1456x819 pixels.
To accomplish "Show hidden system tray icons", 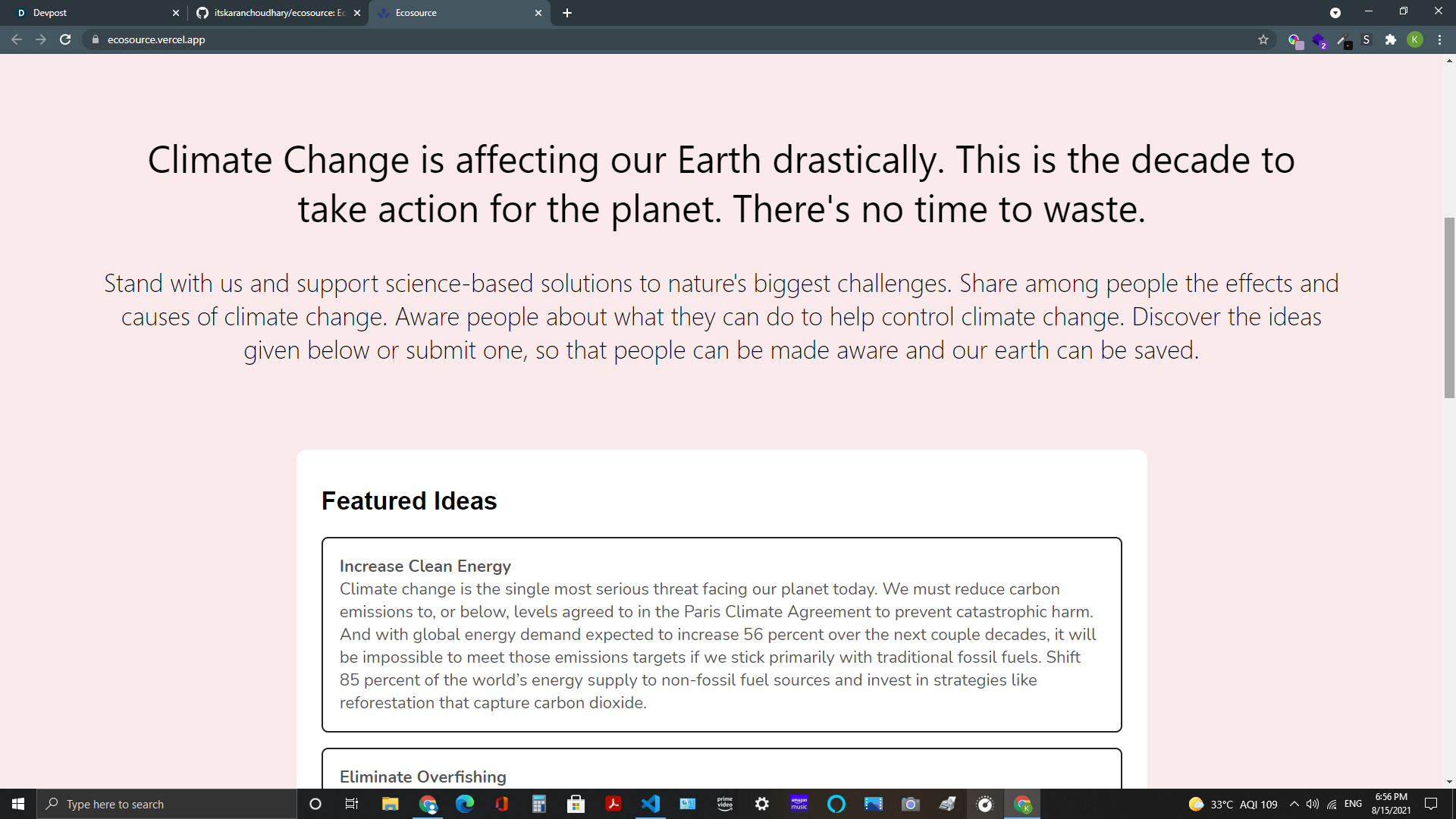I will click(x=1294, y=804).
